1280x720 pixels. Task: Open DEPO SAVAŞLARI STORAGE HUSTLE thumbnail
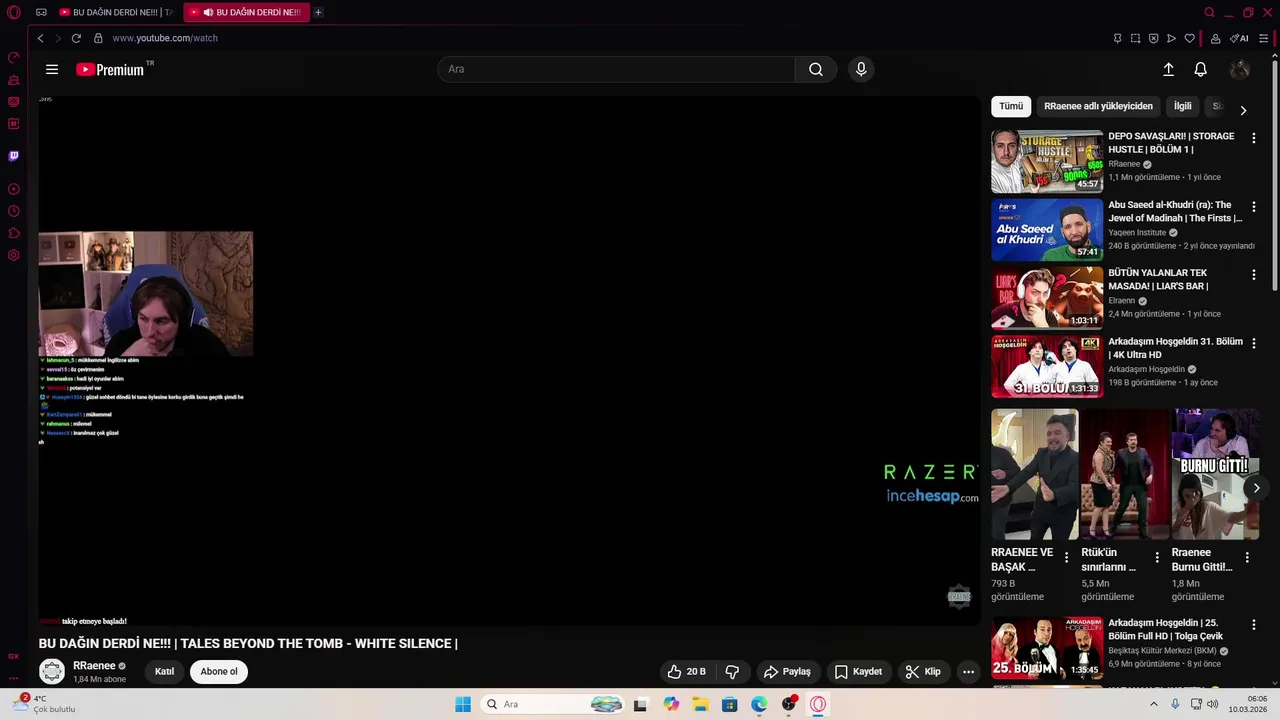[1047, 161]
